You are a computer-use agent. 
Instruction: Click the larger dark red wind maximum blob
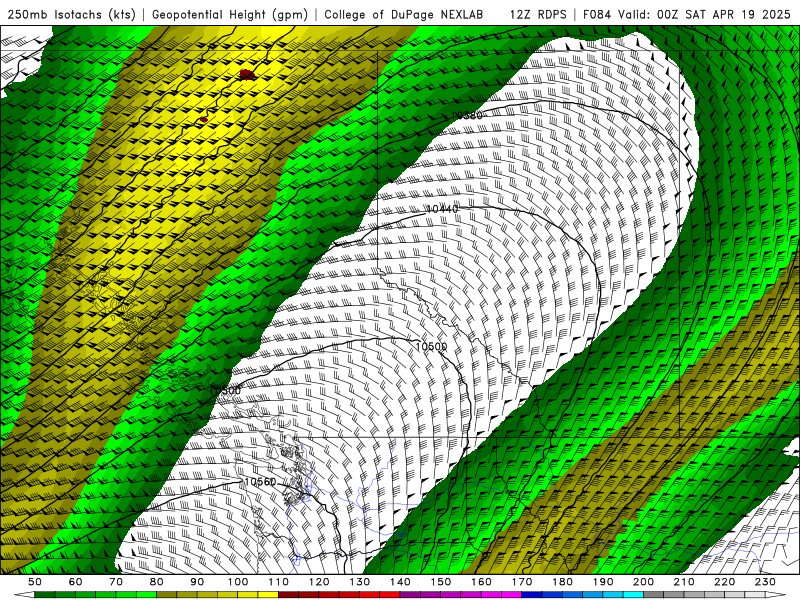tap(247, 74)
